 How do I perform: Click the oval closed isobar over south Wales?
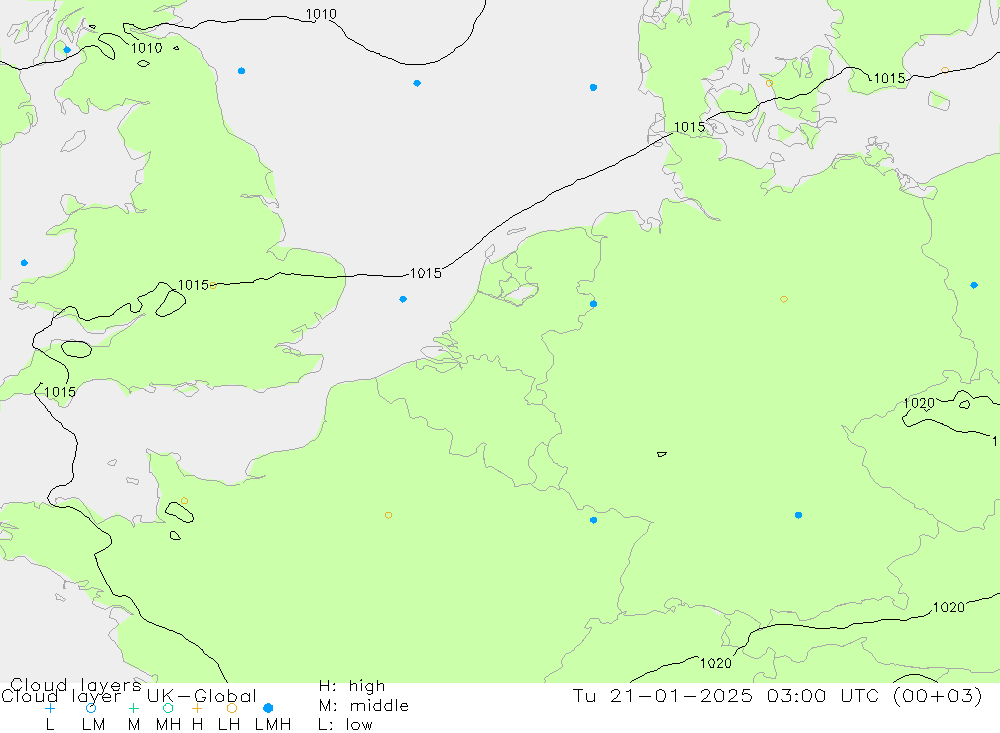(77, 349)
